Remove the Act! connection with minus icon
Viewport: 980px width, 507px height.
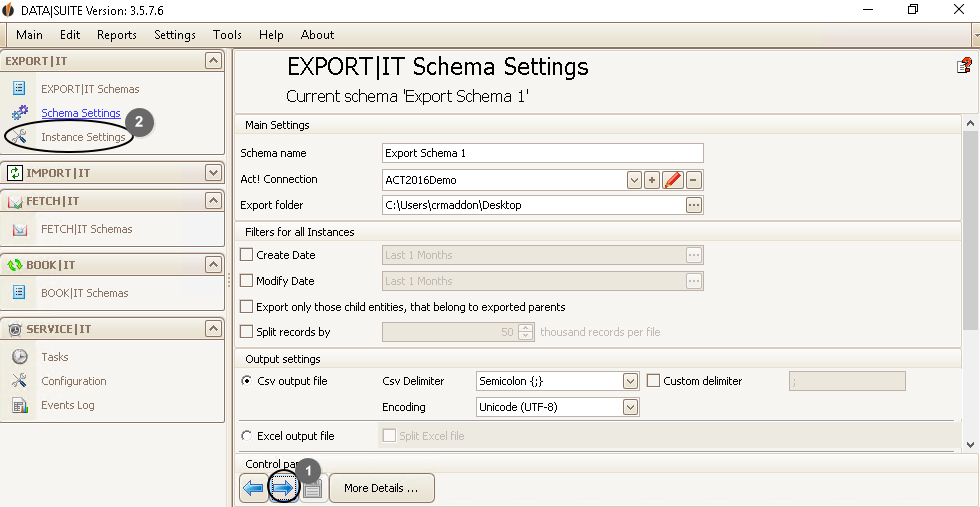(694, 180)
